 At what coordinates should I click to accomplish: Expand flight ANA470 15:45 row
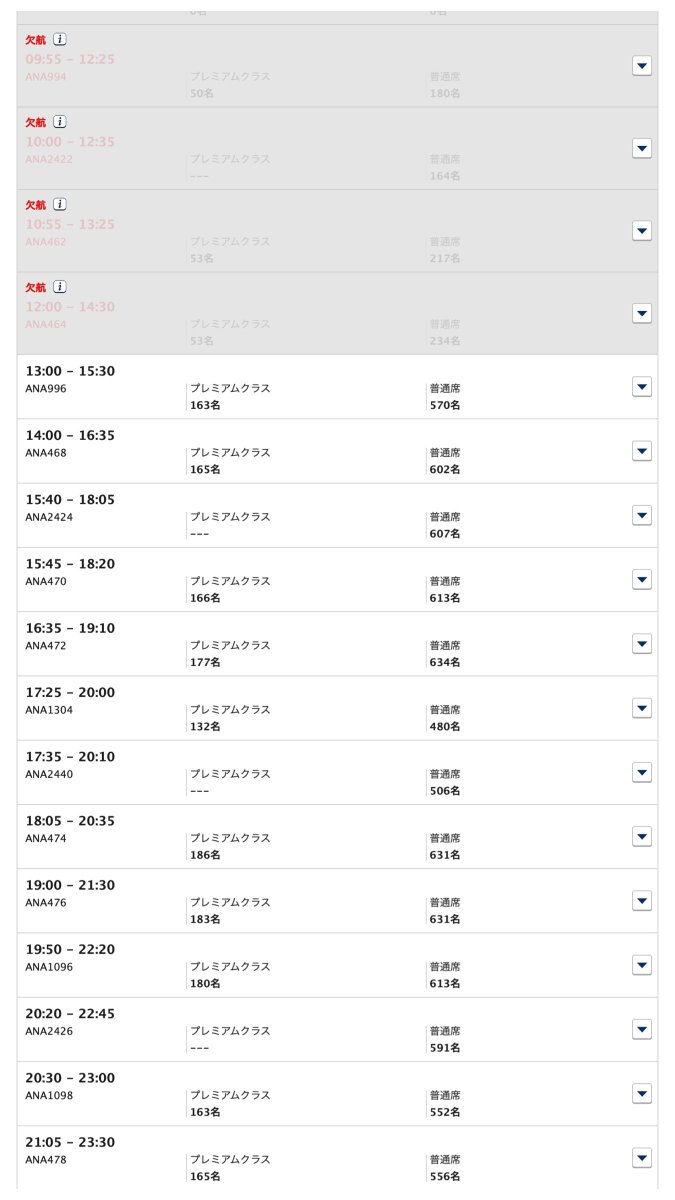pos(642,580)
